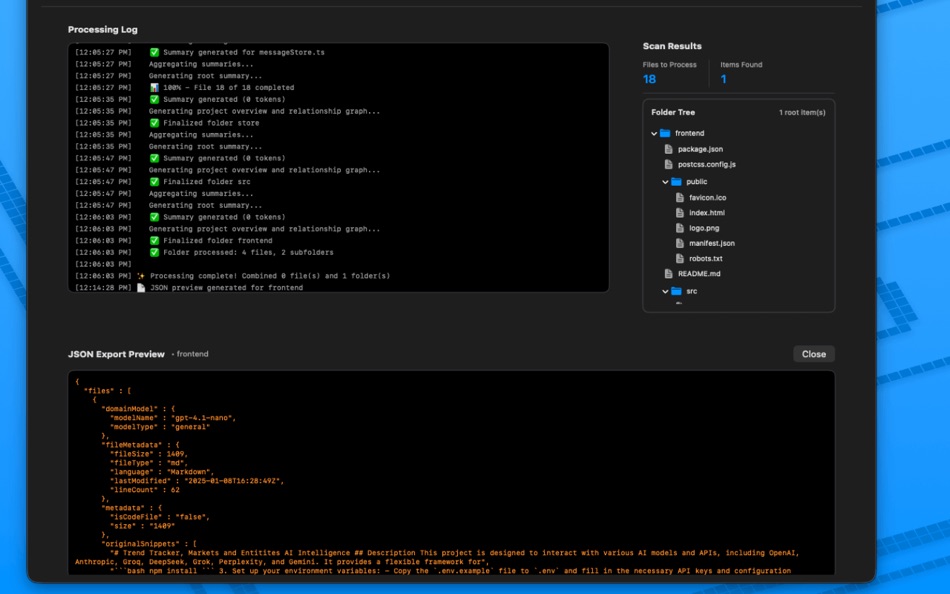
Task: Click the package.json file icon
Action: 668,149
